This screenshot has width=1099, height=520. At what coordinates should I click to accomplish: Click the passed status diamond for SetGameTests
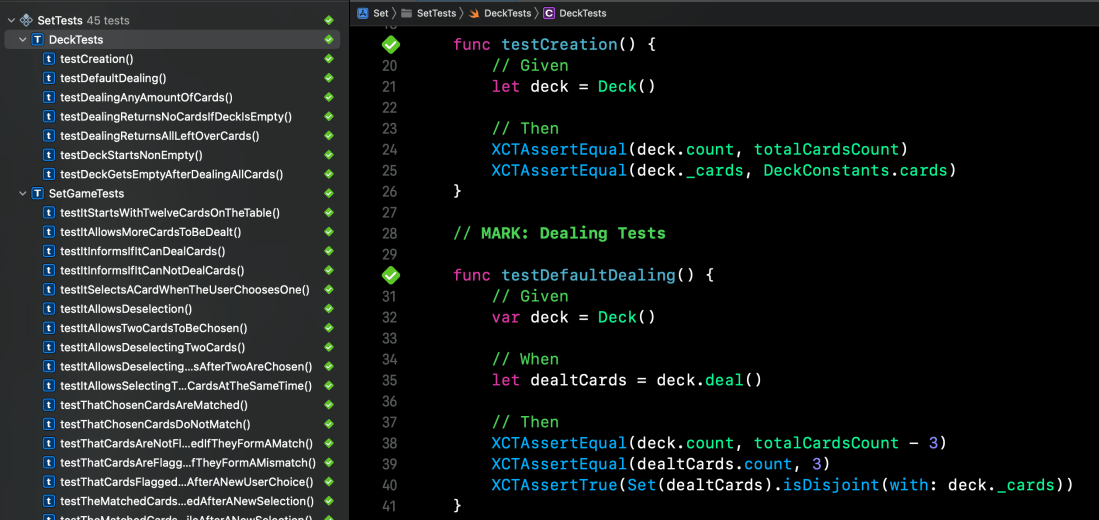(328, 193)
